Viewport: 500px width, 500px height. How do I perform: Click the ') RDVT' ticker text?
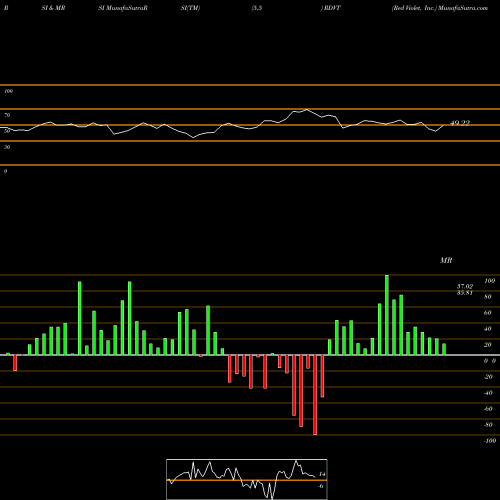[x=331, y=8]
